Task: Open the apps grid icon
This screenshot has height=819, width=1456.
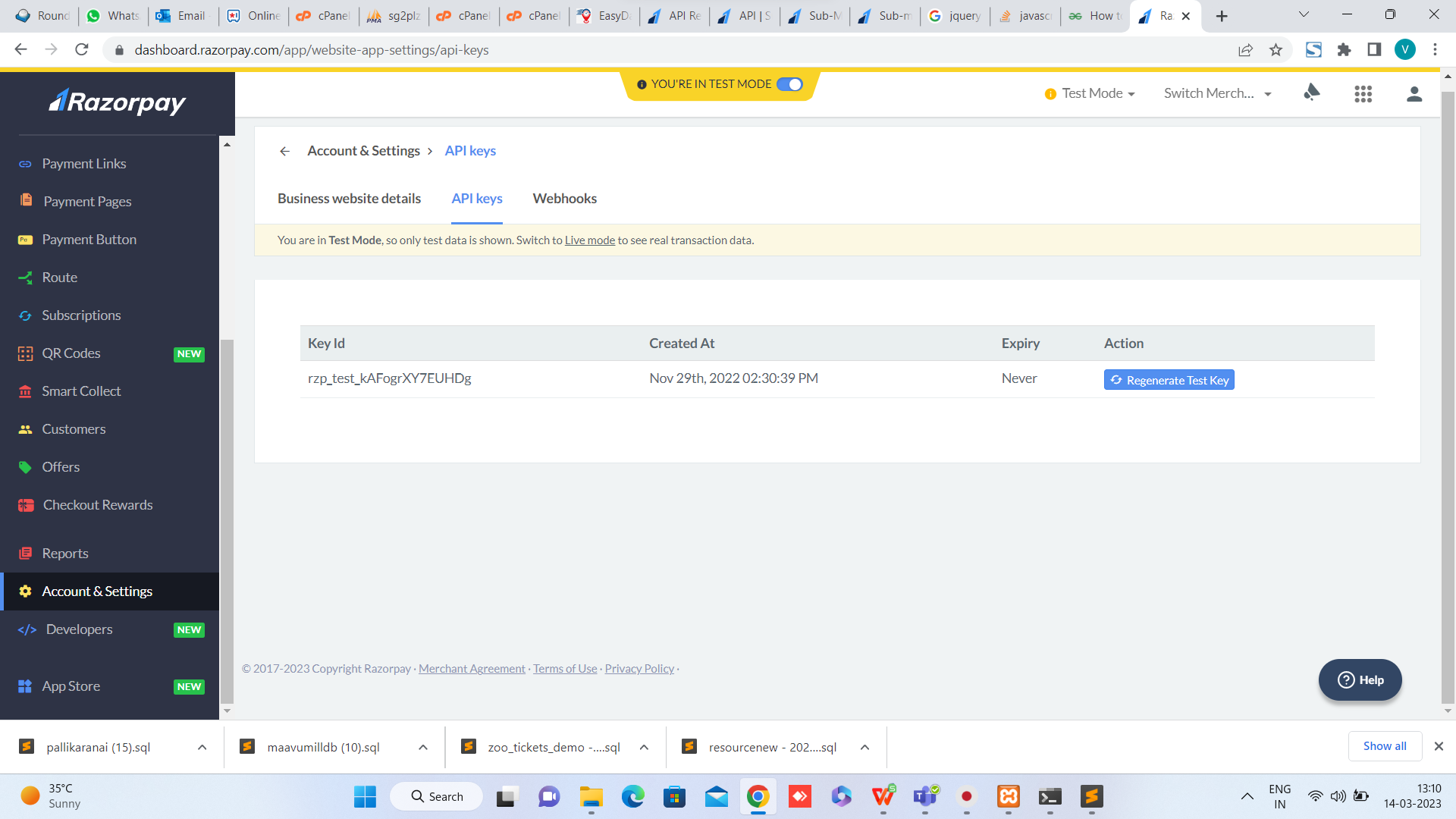Action: point(1363,93)
